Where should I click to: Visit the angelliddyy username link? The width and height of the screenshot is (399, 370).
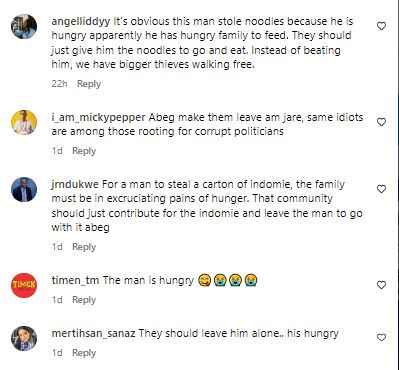point(81,22)
